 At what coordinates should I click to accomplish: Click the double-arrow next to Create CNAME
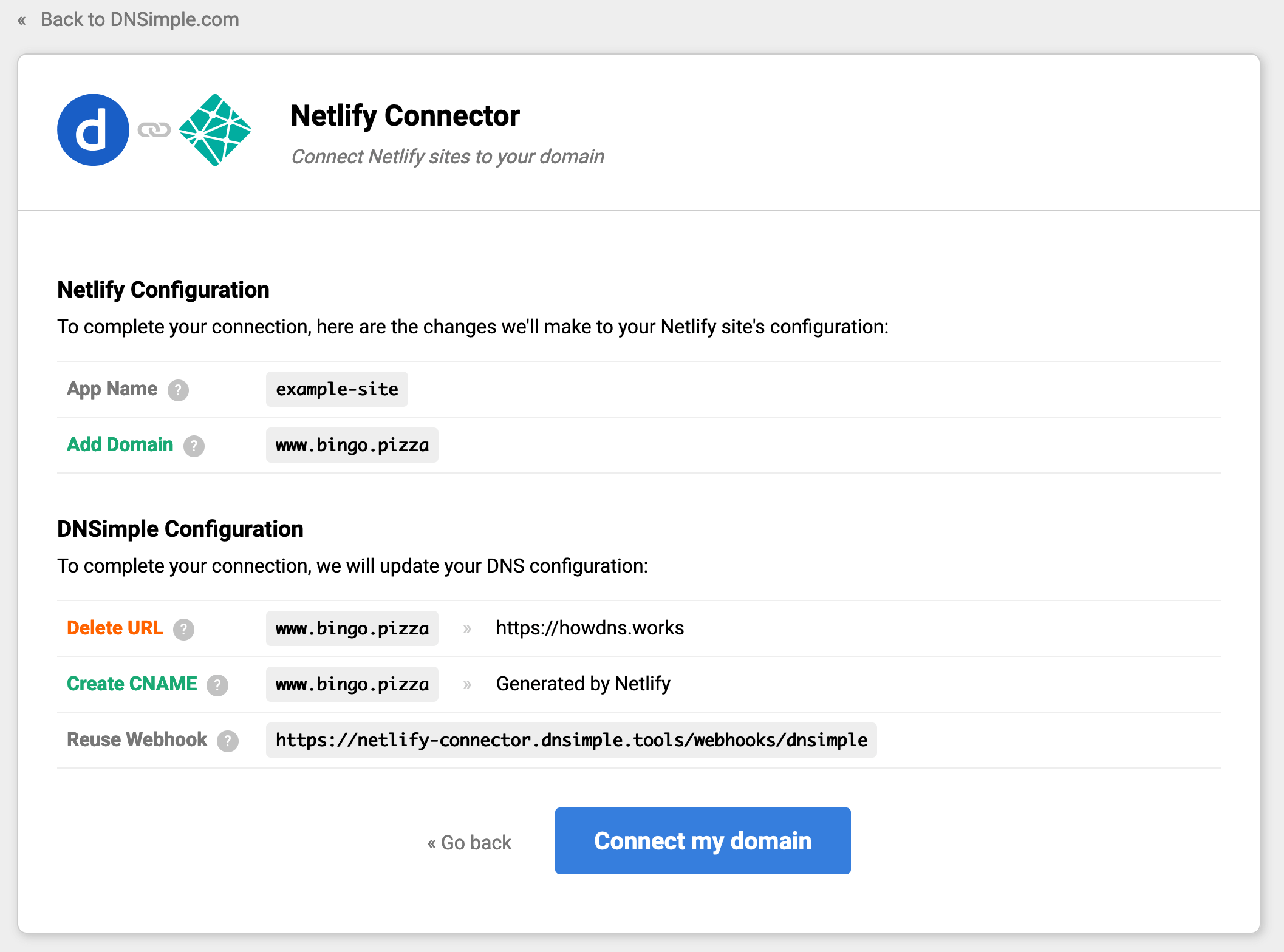click(466, 684)
